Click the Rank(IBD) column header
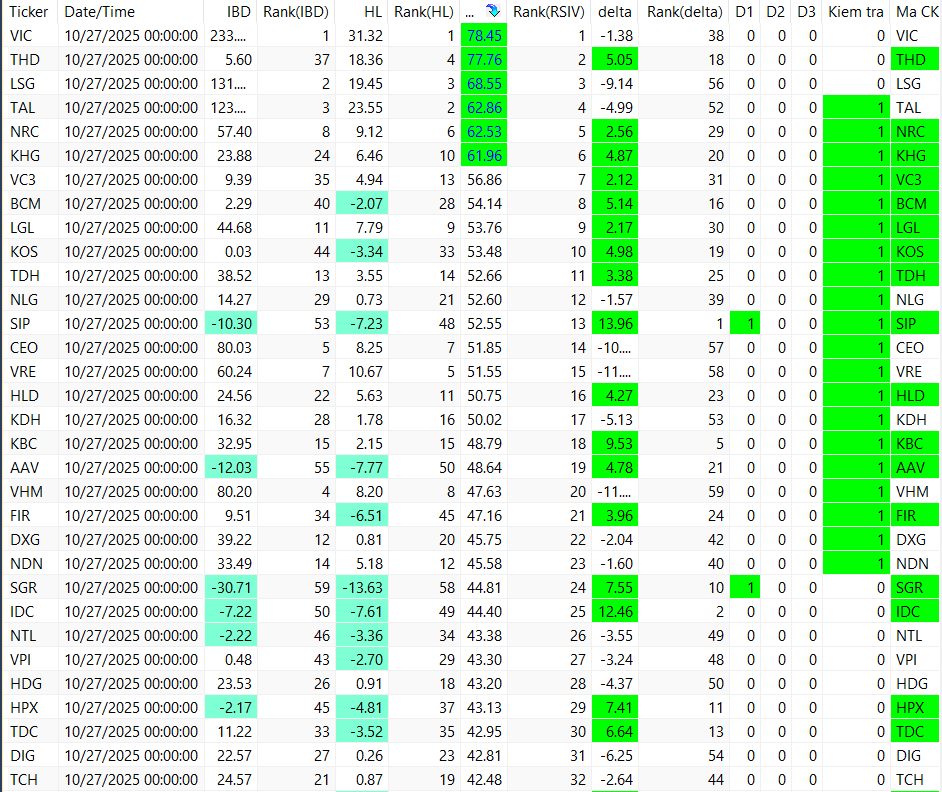 296,11
